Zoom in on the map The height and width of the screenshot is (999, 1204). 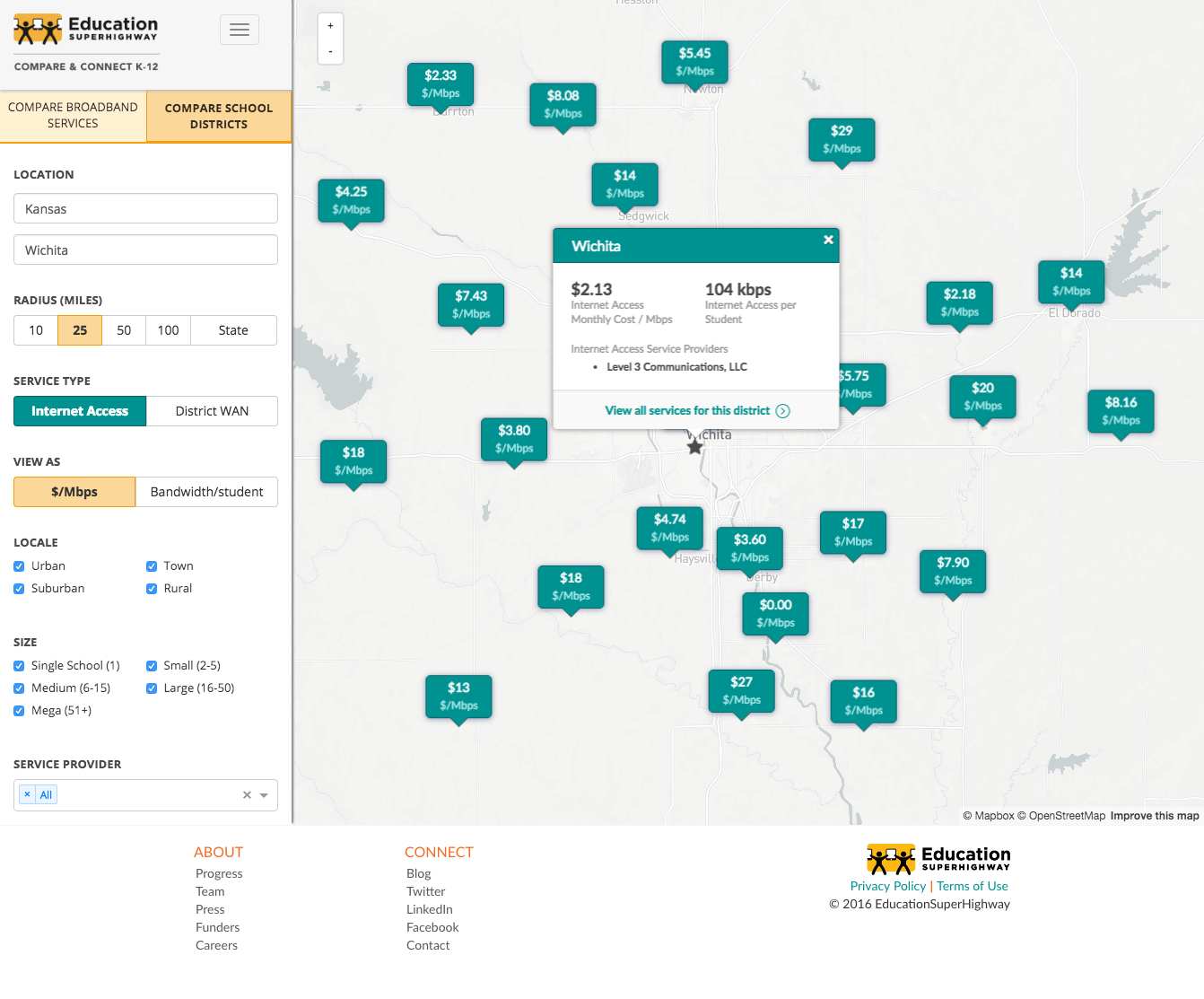[x=330, y=26]
